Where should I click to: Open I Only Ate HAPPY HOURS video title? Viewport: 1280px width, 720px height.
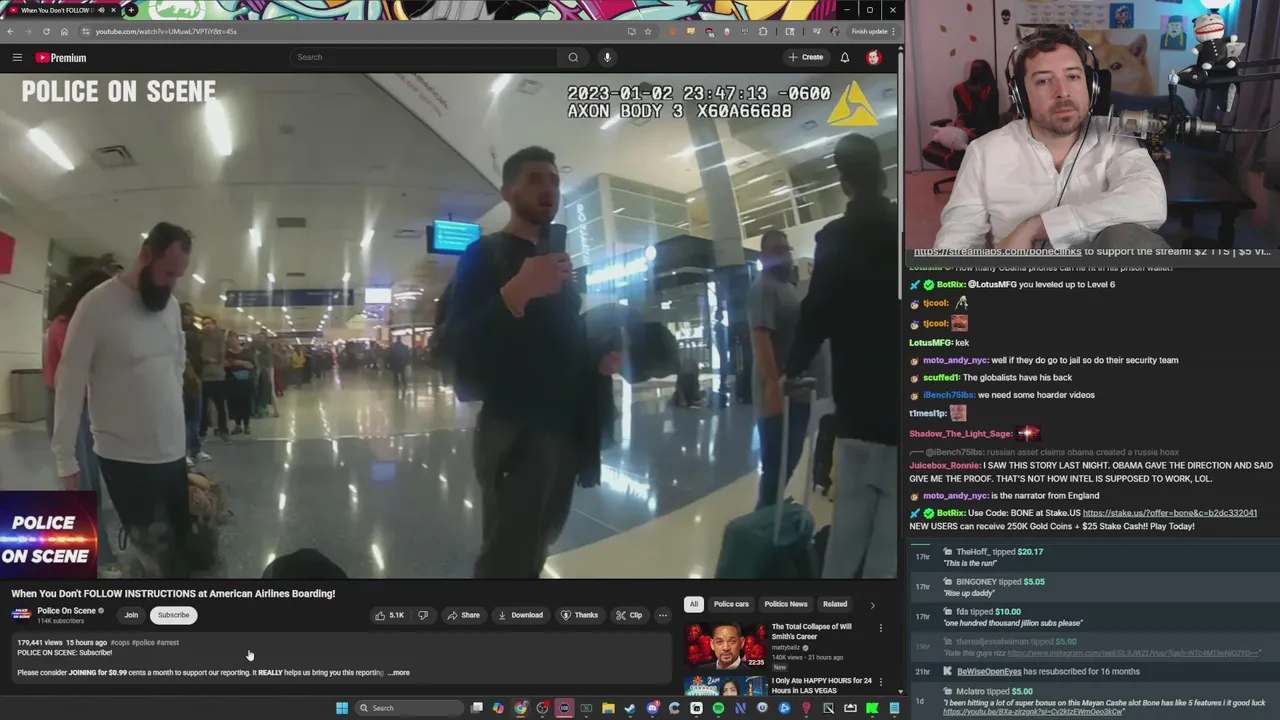pos(821,686)
